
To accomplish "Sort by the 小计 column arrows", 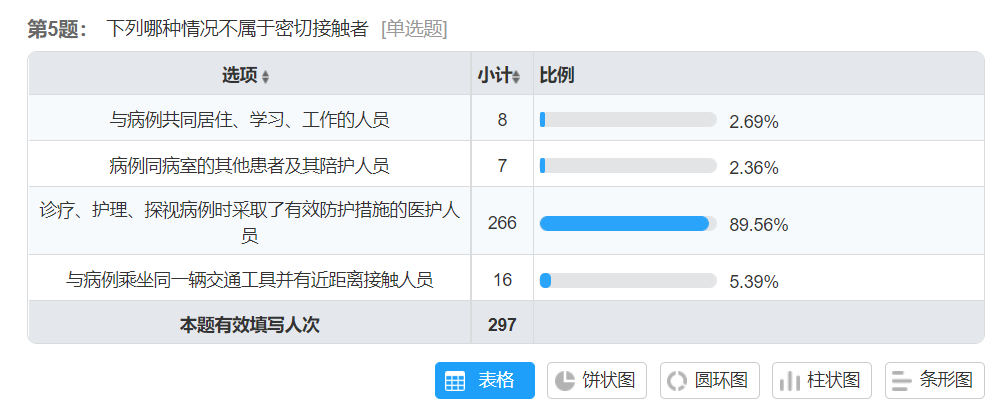I will coord(516,77).
